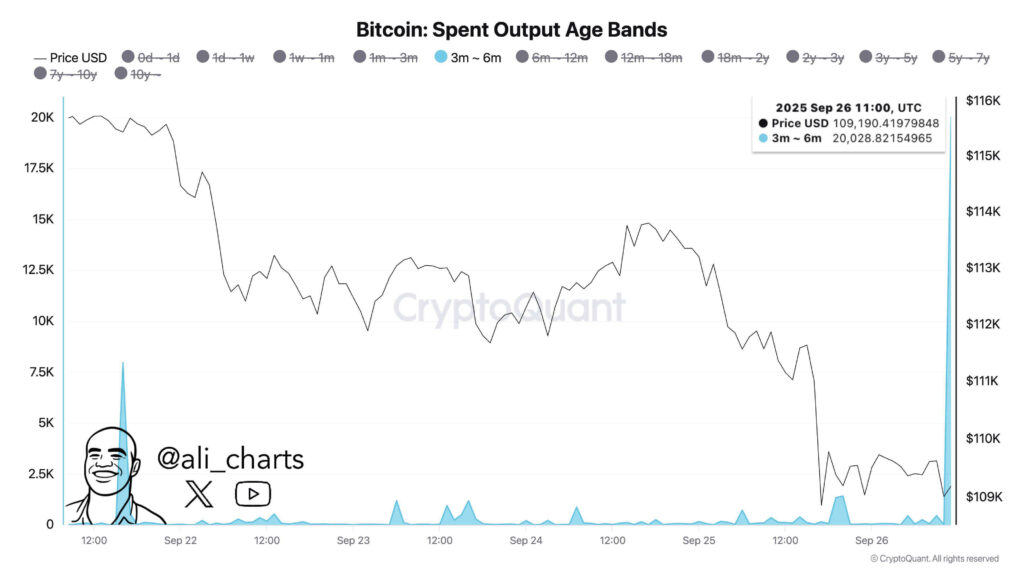Click the YouTube play icon
This screenshot has width=1024, height=576.
tap(252, 493)
